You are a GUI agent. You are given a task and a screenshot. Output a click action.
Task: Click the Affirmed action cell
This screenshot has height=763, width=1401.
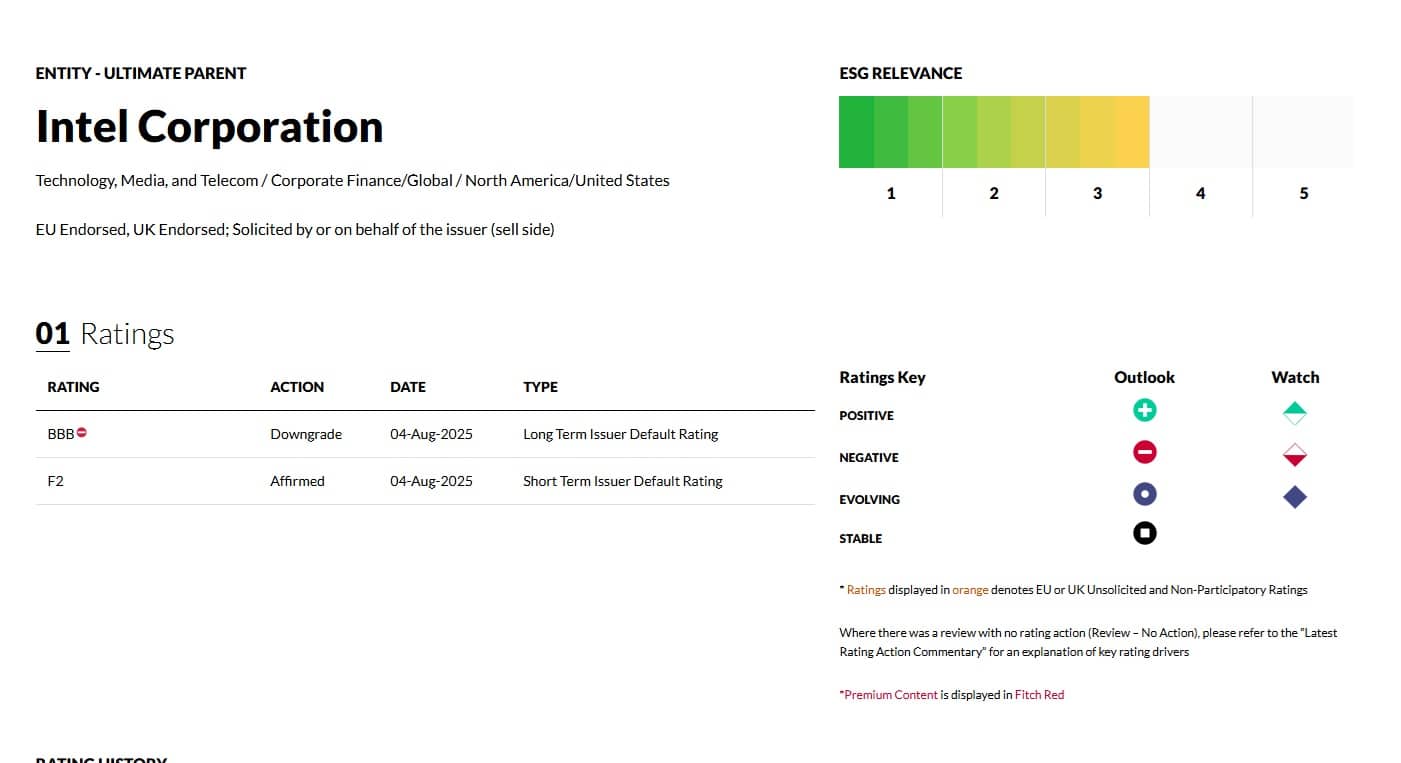[x=297, y=481]
